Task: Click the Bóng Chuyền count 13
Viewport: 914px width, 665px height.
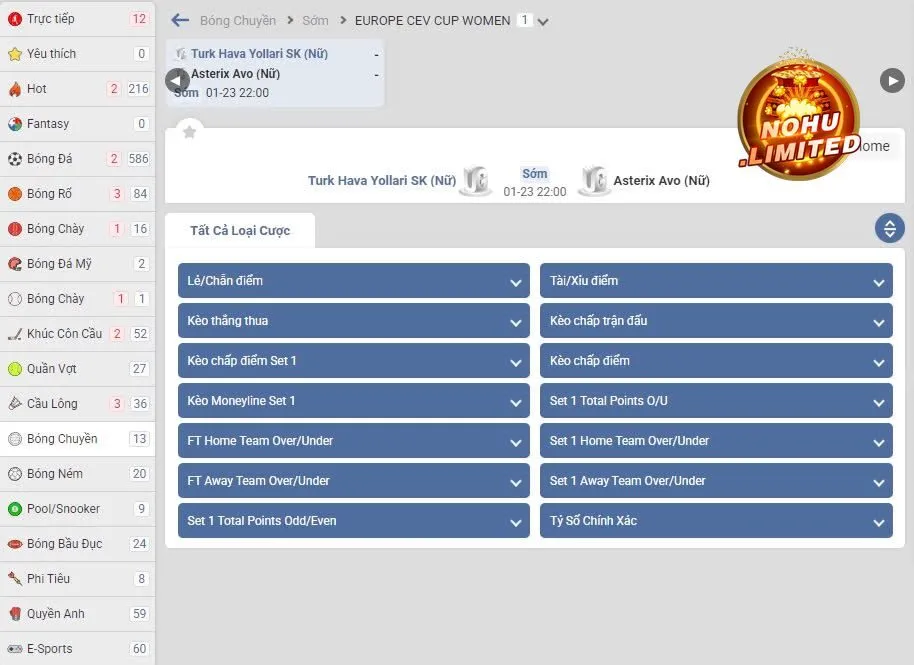Action: (x=139, y=439)
